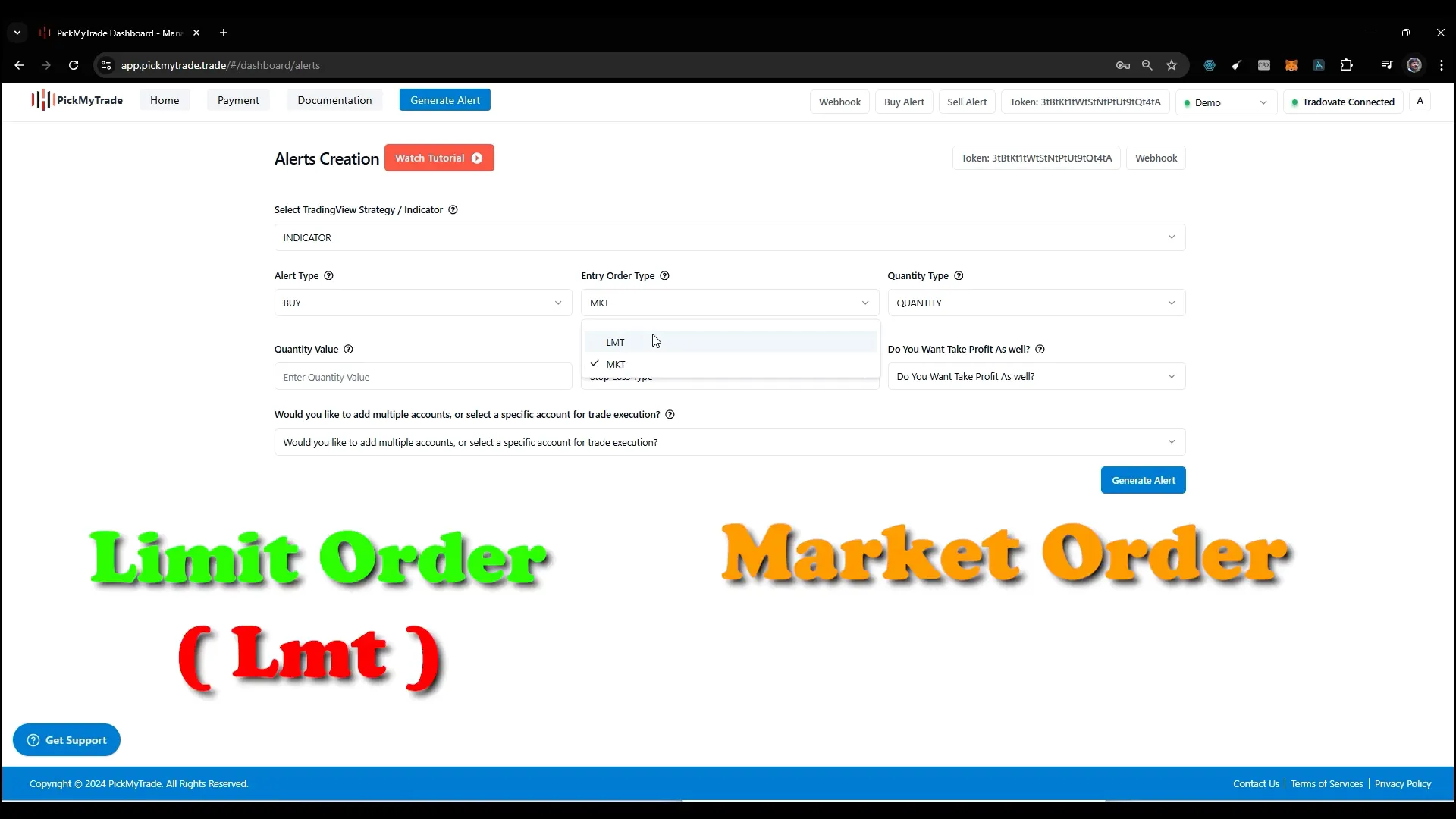
Task: Click the Sell Alert icon in header
Action: (967, 101)
